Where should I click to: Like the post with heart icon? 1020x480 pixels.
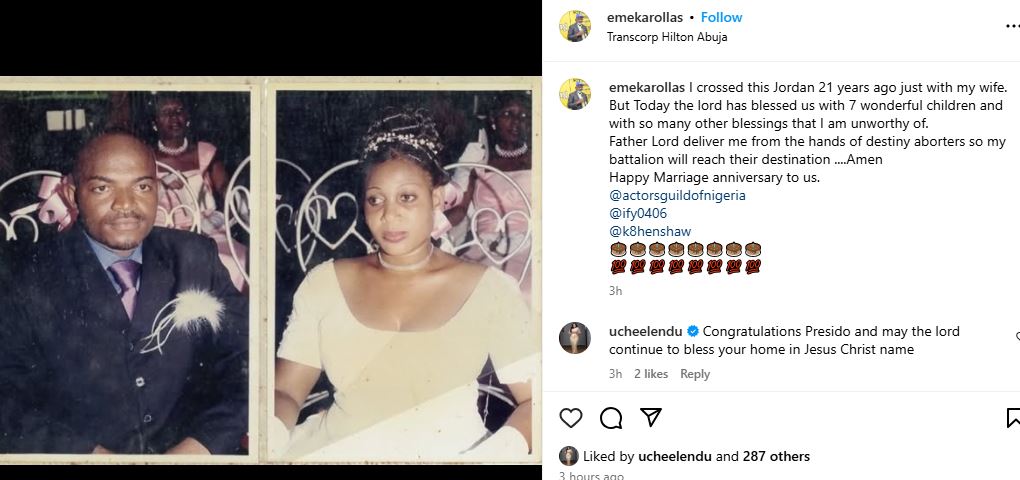click(571, 417)
